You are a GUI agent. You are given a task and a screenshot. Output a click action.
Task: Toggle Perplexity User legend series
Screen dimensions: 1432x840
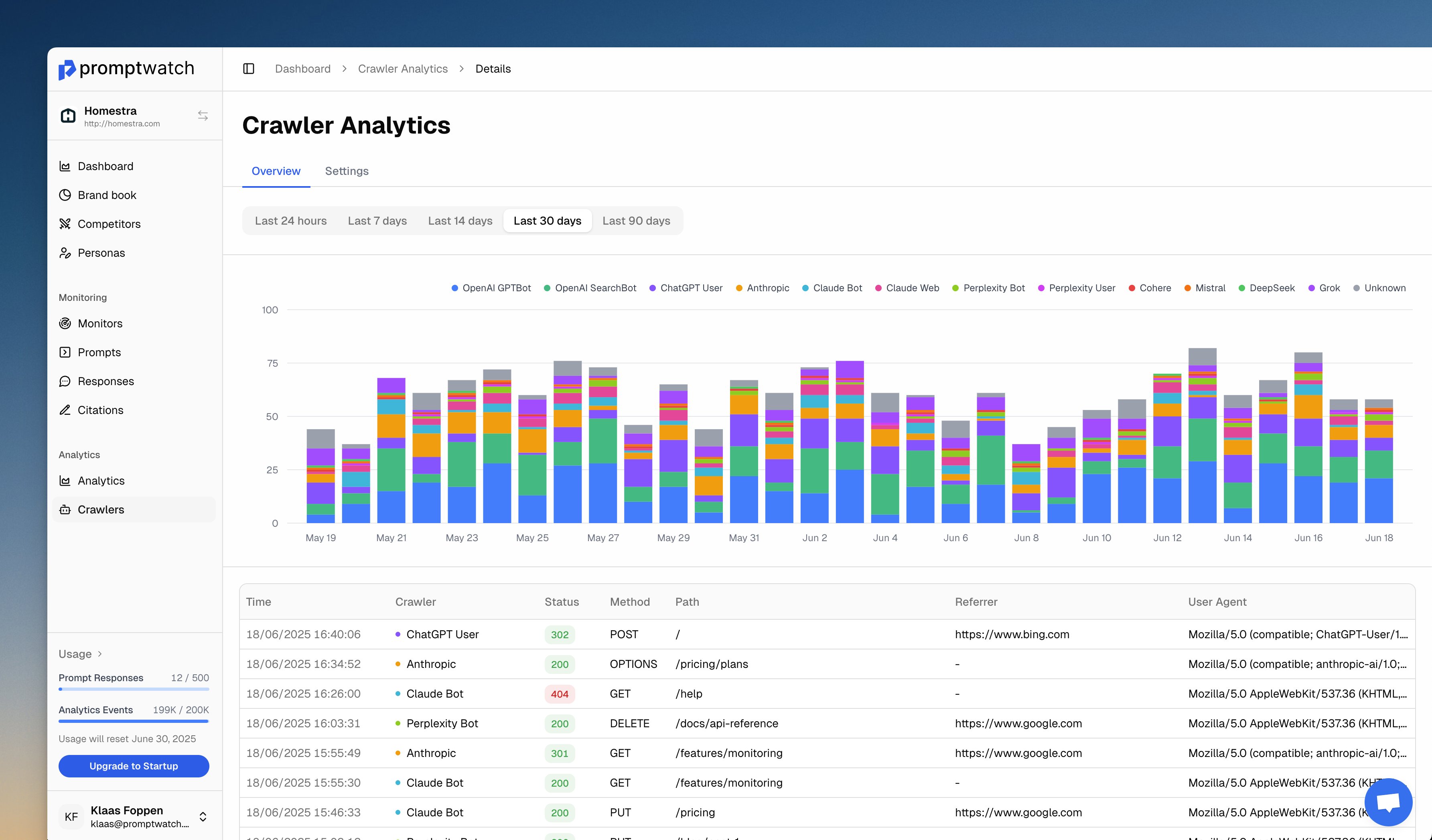pyautogui.click(x=1077, y=288)
